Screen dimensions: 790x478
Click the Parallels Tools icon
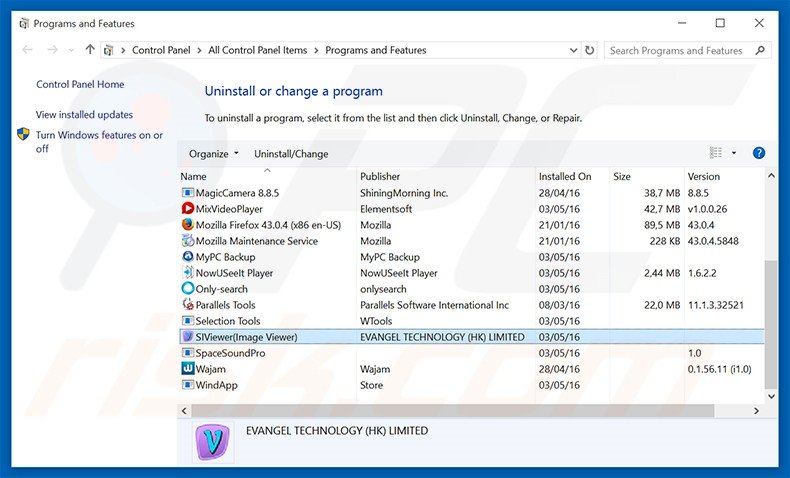187,305
